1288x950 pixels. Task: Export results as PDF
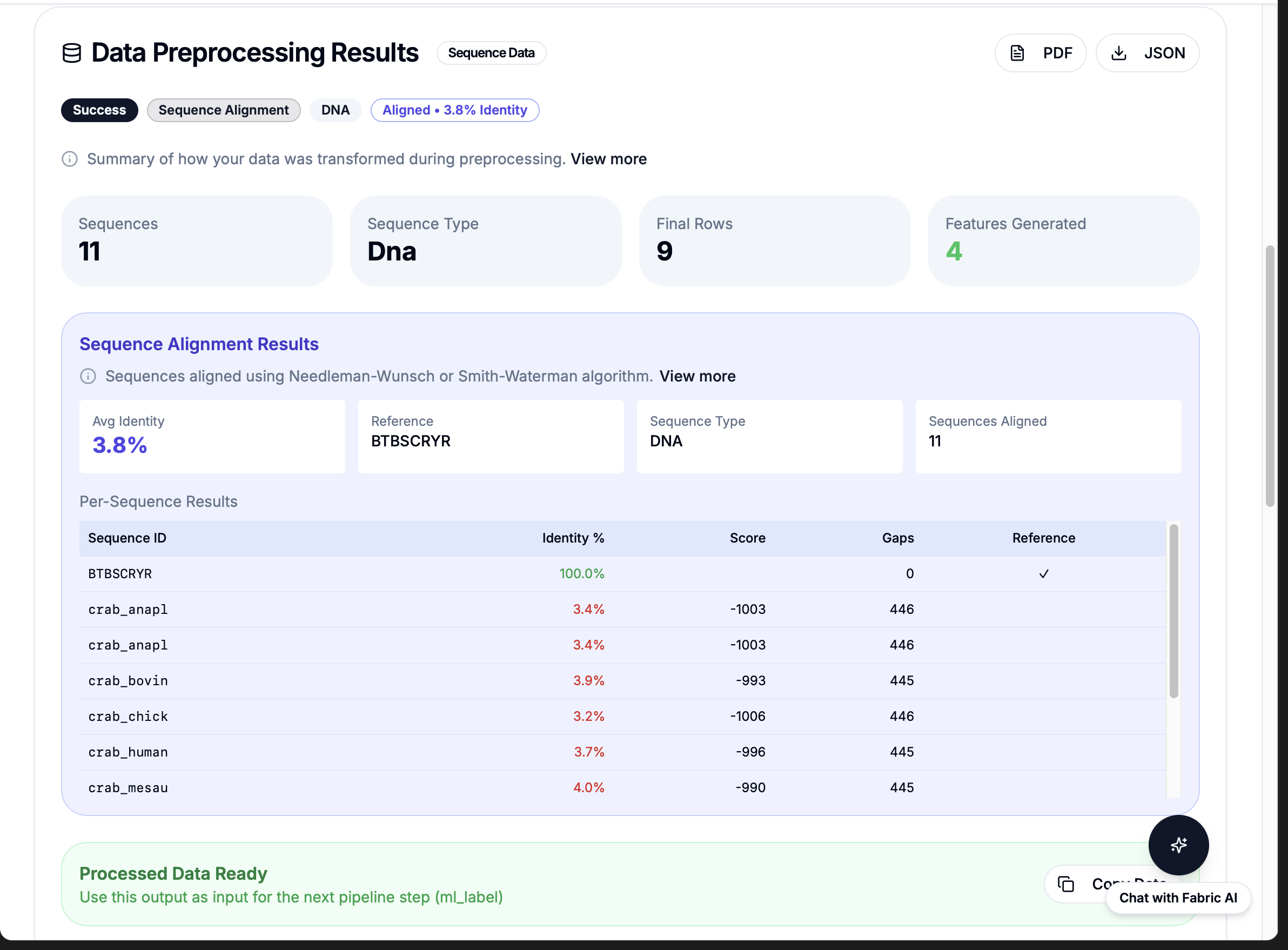coord(1040,53)
